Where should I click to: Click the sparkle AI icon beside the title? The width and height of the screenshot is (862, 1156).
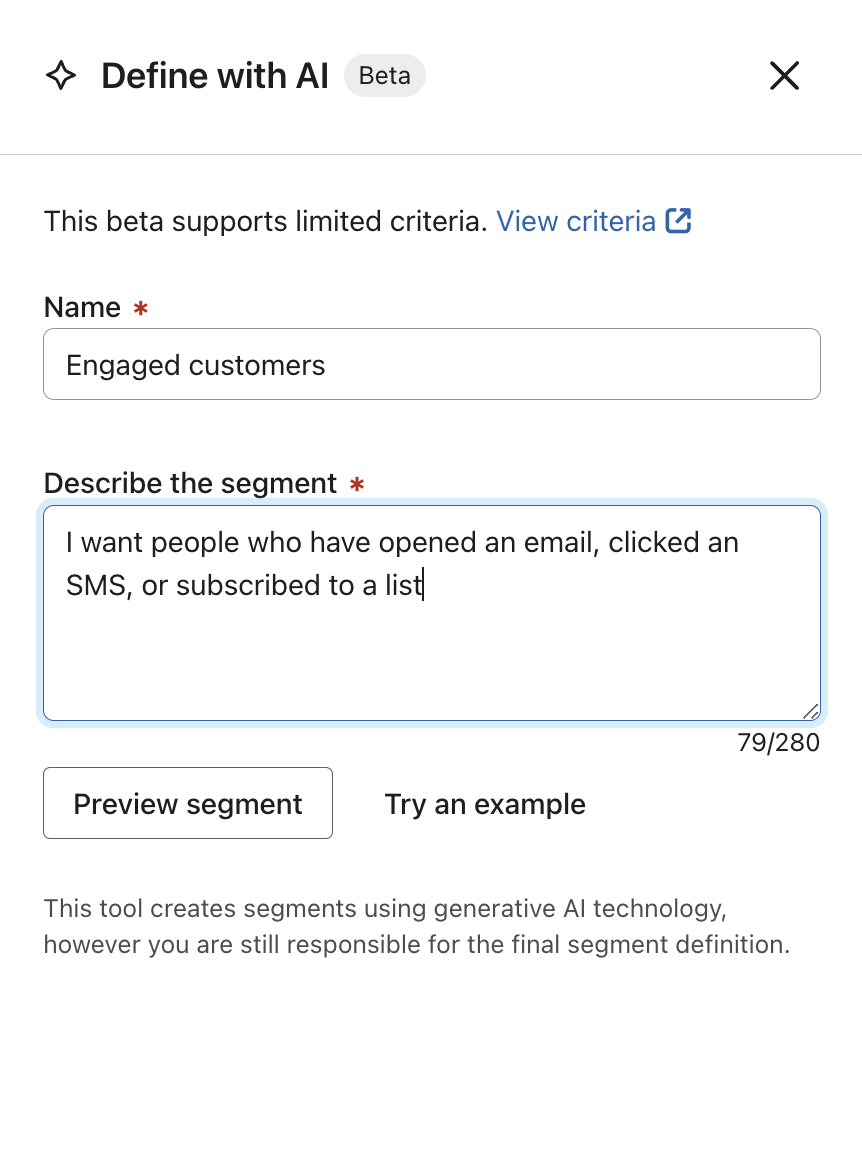[61, 75]
